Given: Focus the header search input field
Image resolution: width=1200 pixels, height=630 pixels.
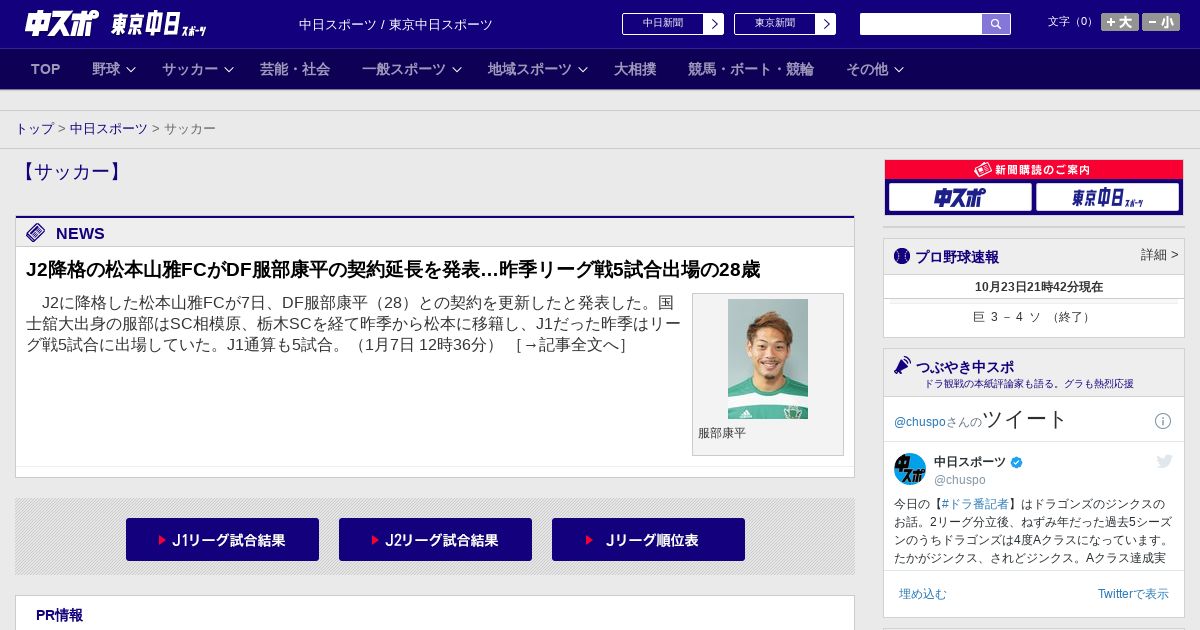Looking at the screenshot, I should pos(921,24).
